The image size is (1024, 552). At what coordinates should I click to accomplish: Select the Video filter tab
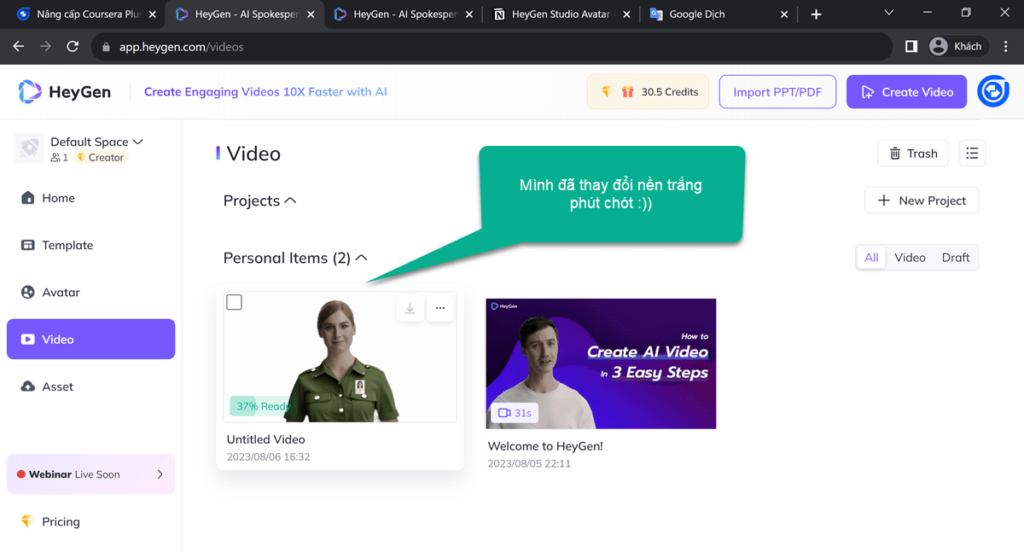tap(910, 257)
